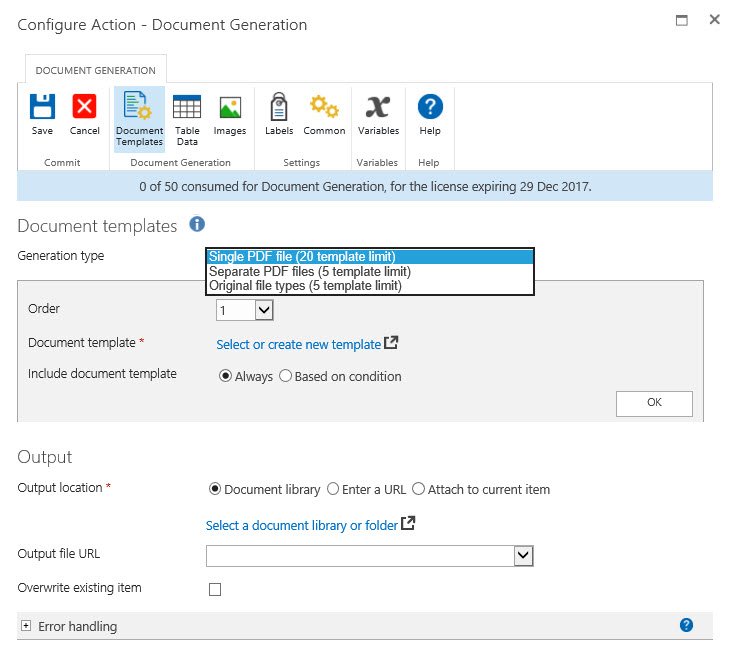Select the DOCUMENT GENERATION tab

(96, 70)
